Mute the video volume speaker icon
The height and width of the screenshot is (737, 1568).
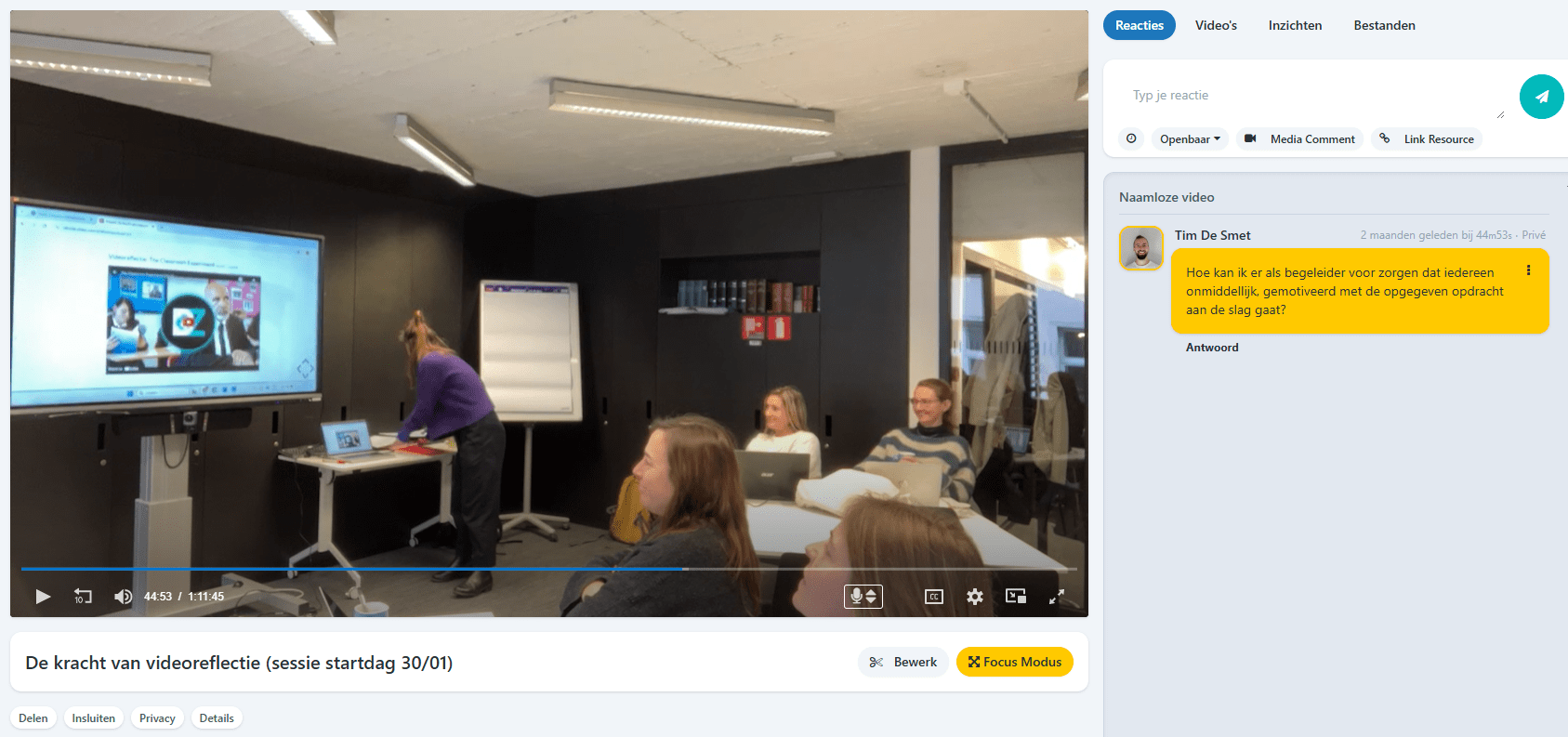point(123,597)
